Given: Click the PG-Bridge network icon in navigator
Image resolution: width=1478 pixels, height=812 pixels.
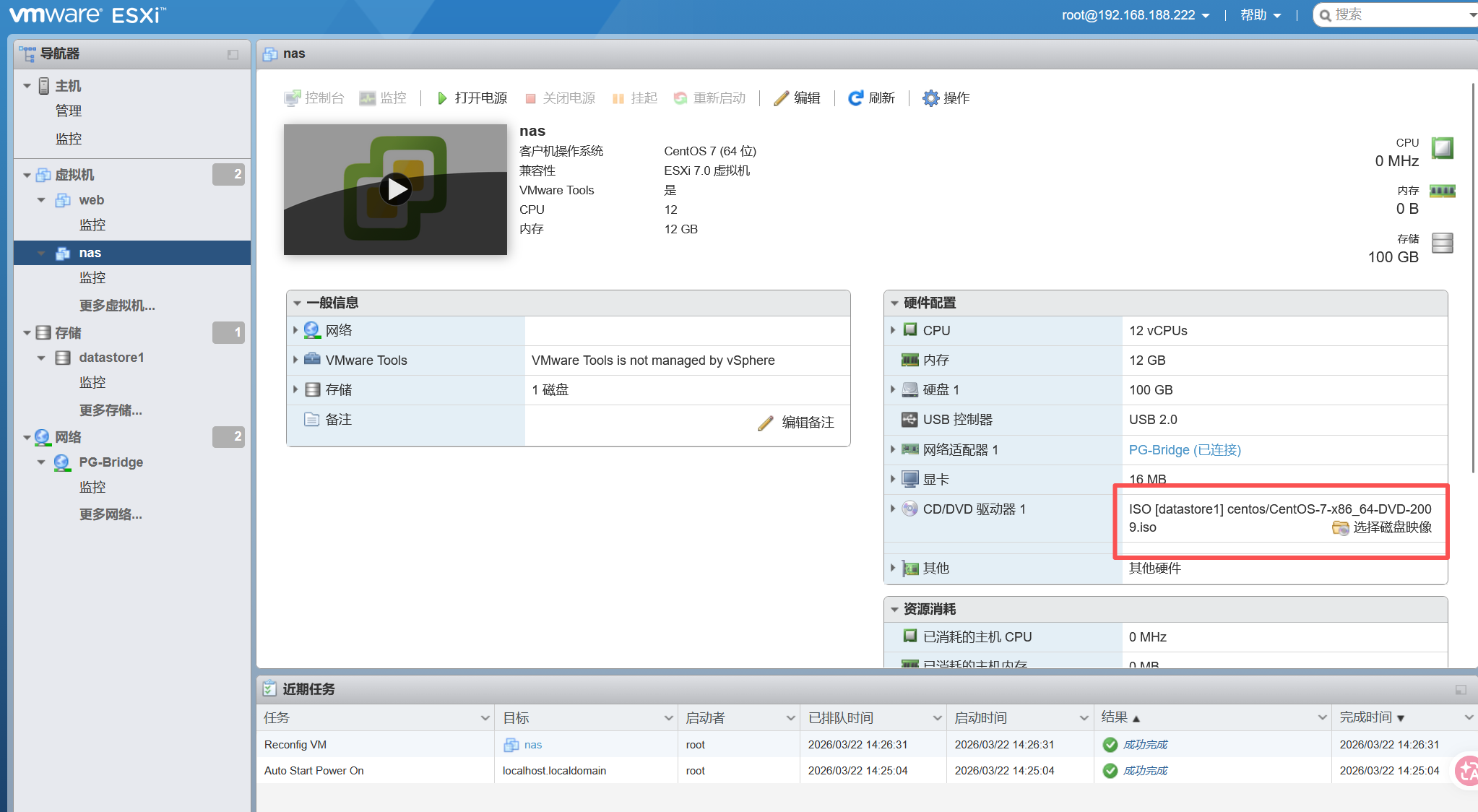Looking at the screenshot, I should pos(62,462).
